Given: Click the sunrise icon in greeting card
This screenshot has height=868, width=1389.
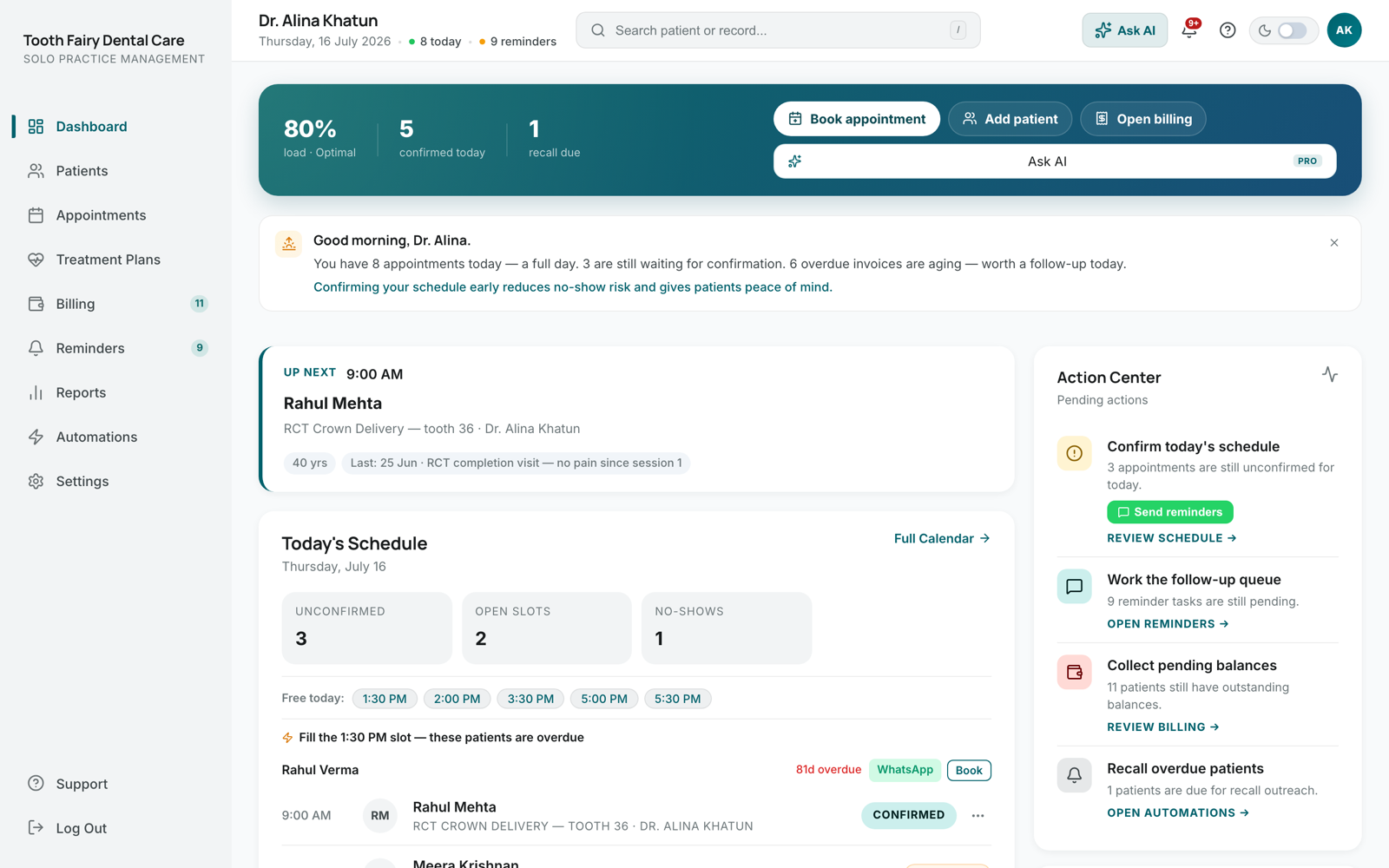Looking at the screenshot, I should pyautogui.click(x=289, y=244).
